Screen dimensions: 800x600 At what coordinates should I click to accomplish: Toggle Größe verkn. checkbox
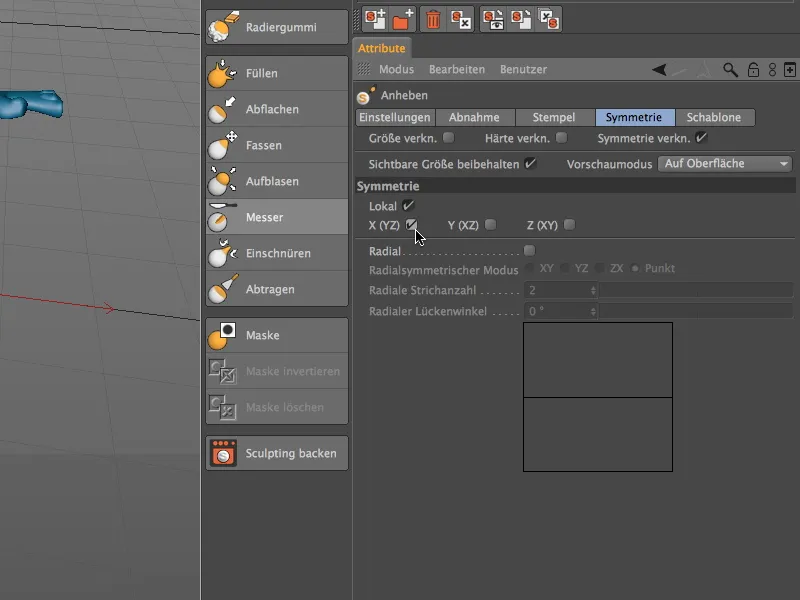click(448, 137)
